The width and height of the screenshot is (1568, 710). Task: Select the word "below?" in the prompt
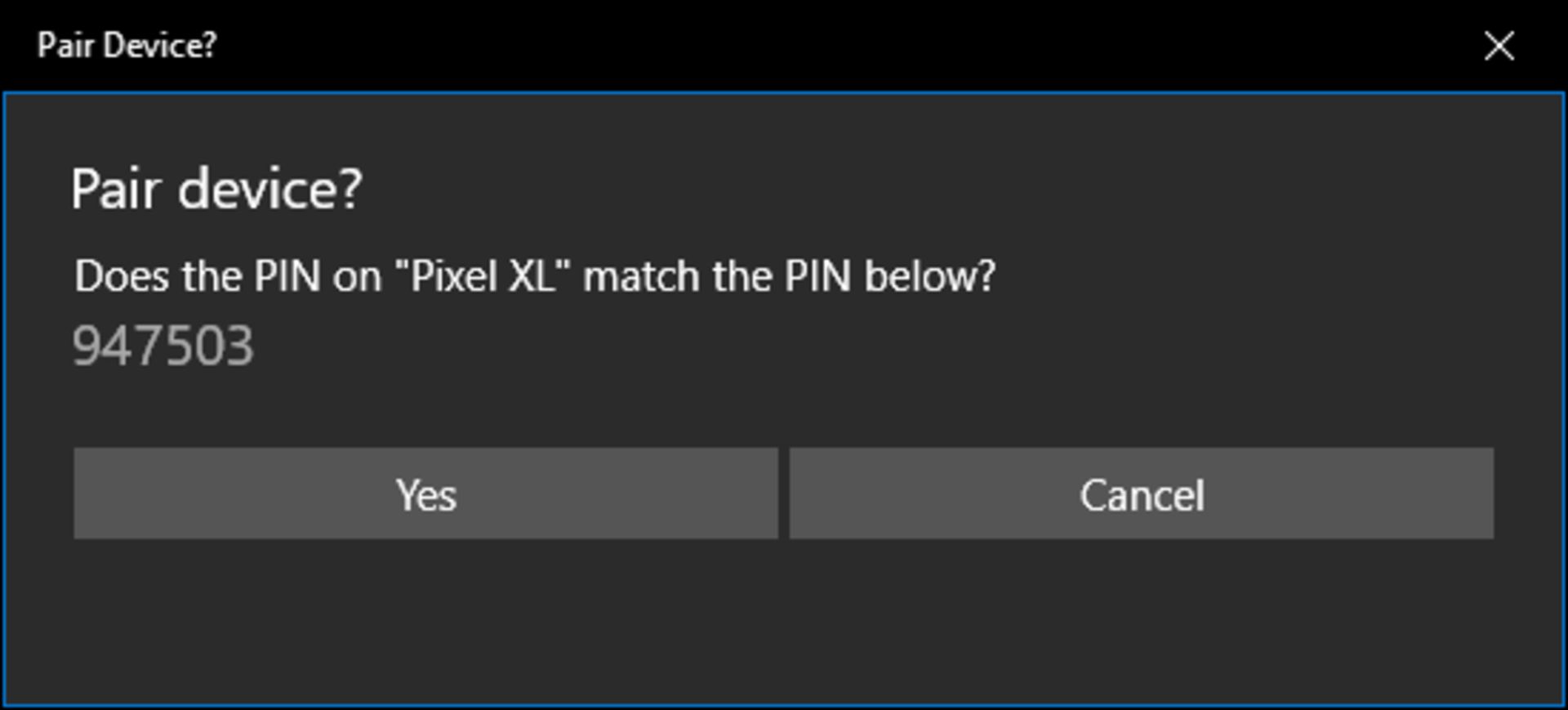(x=929, y=276)
